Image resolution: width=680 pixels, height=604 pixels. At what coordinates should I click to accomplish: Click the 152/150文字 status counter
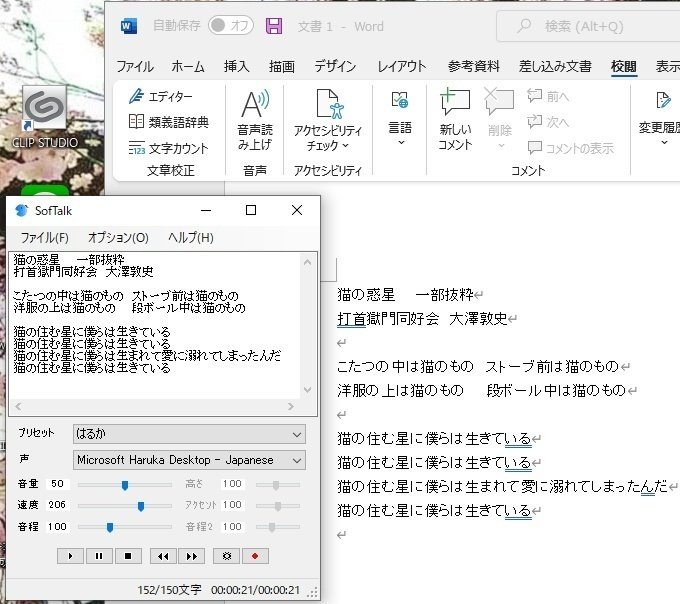(170, 590)
